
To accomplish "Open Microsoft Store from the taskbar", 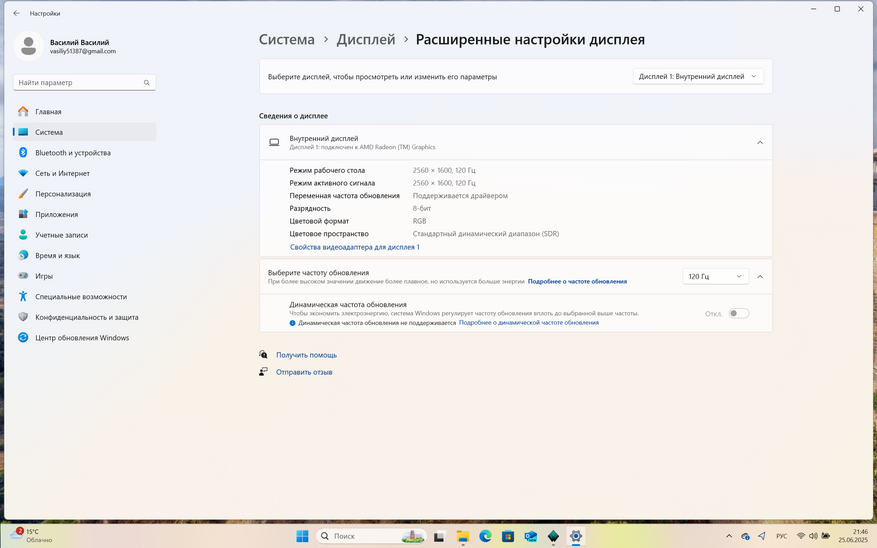I will pos(508,536).
